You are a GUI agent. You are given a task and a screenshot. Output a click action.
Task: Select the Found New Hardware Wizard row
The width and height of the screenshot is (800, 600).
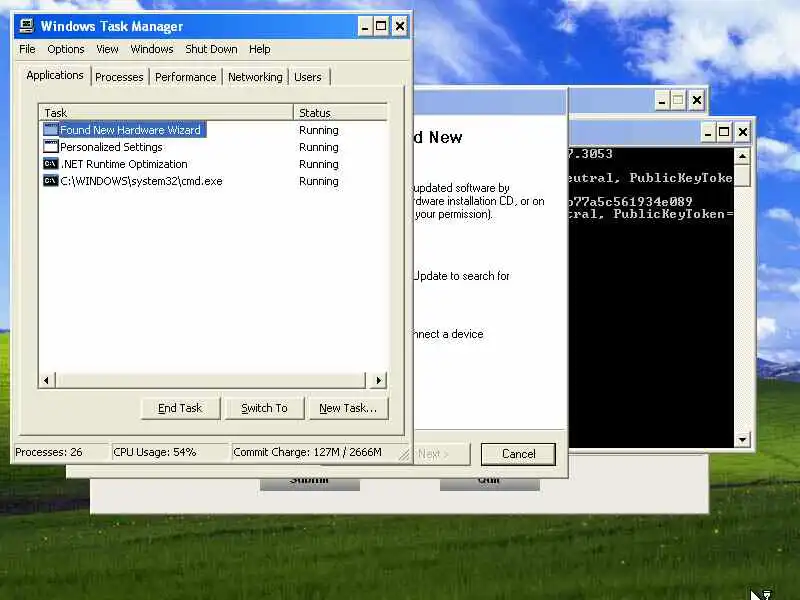click(x=213, y=130)
